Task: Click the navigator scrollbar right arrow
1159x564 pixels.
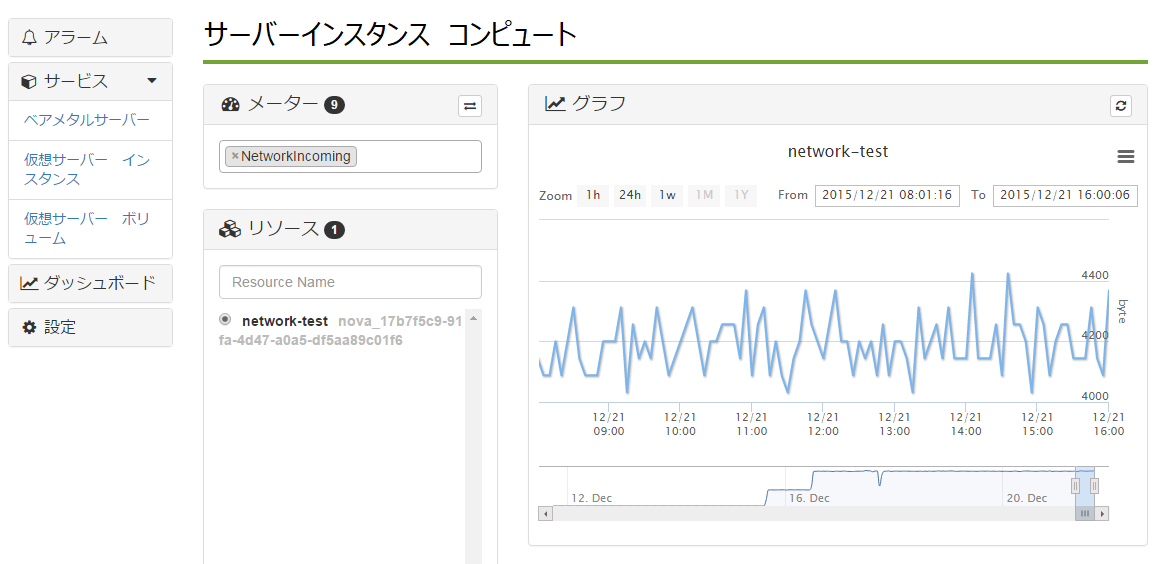Action: coord(1102,513)
